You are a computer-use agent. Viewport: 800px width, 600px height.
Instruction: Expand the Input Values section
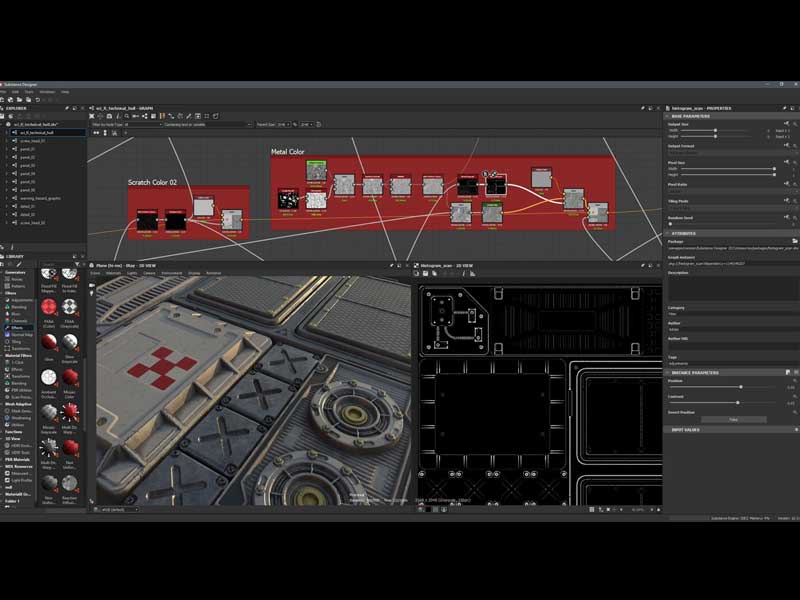[x=685, y=430]
